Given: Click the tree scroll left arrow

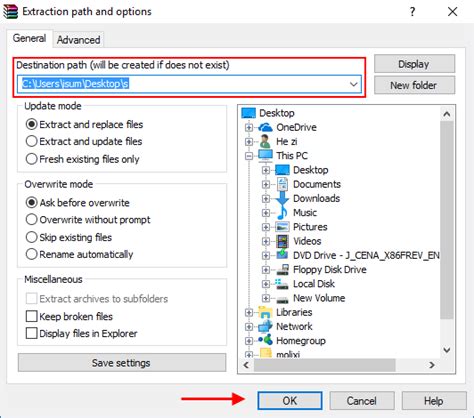Looking at the screenshot, I should [246, 365].
